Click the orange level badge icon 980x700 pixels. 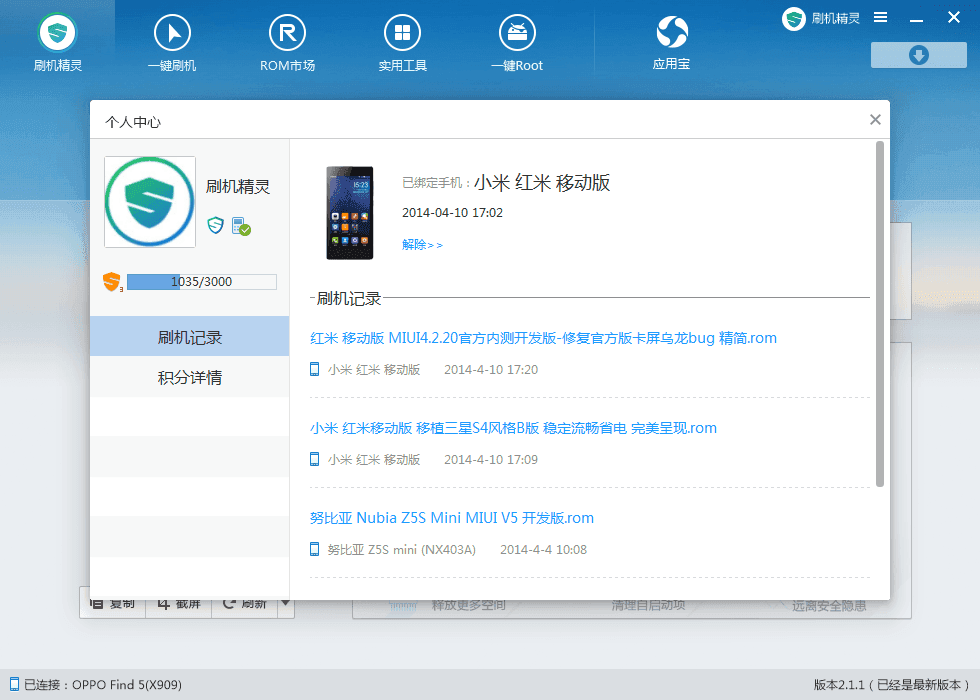click(112, 282)
